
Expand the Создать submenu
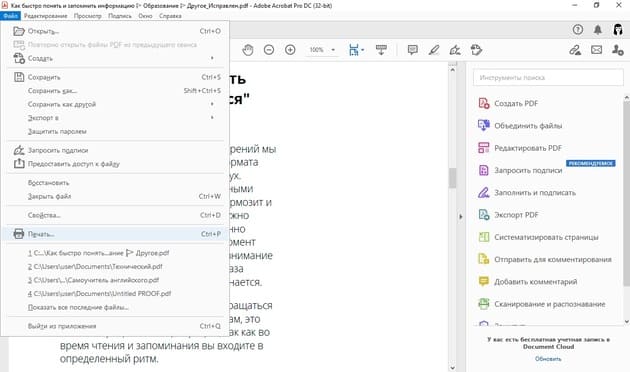pyautogui.click(x=212, y=58)
